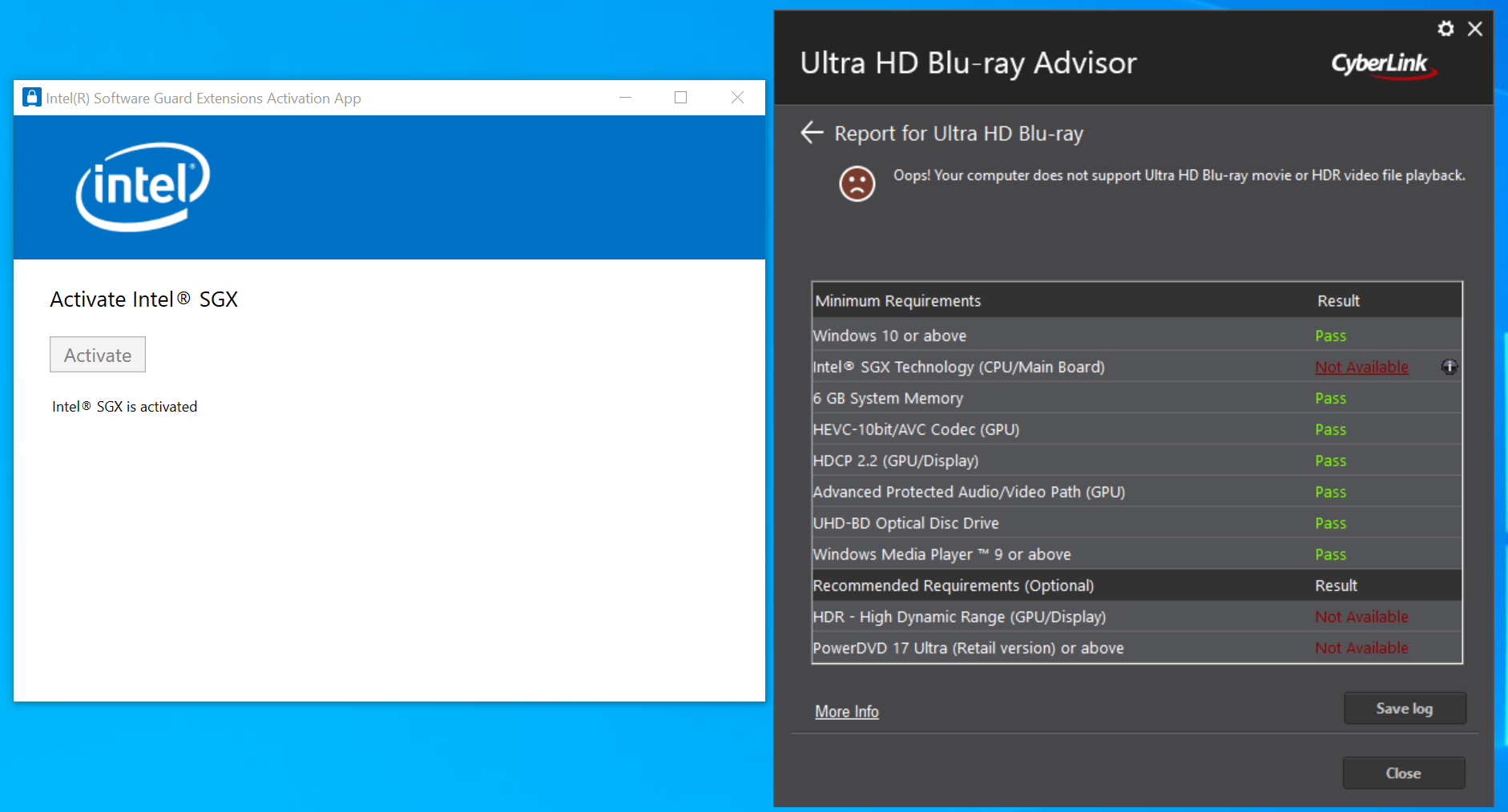Select 'Windows 10 or above' row
Viewport: 1508px width, 812px height.
(1137, 336)
